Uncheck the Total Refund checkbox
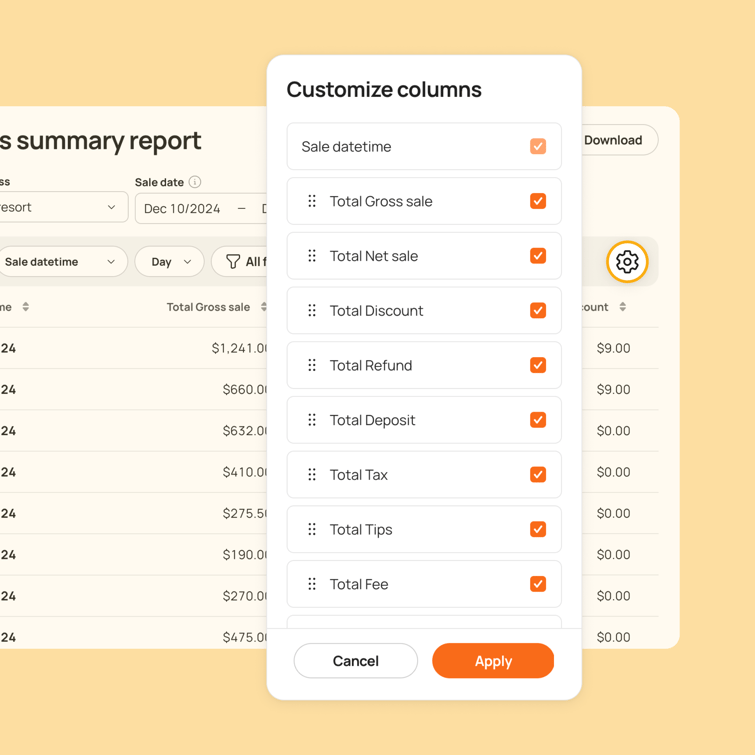Viewport: 755px width, 755px height. [x=538, y=365]
